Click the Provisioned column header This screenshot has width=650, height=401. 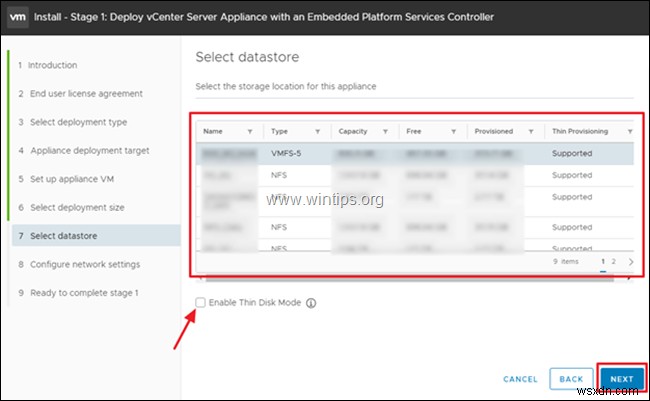pyautogui.click(x=494, y=131)
